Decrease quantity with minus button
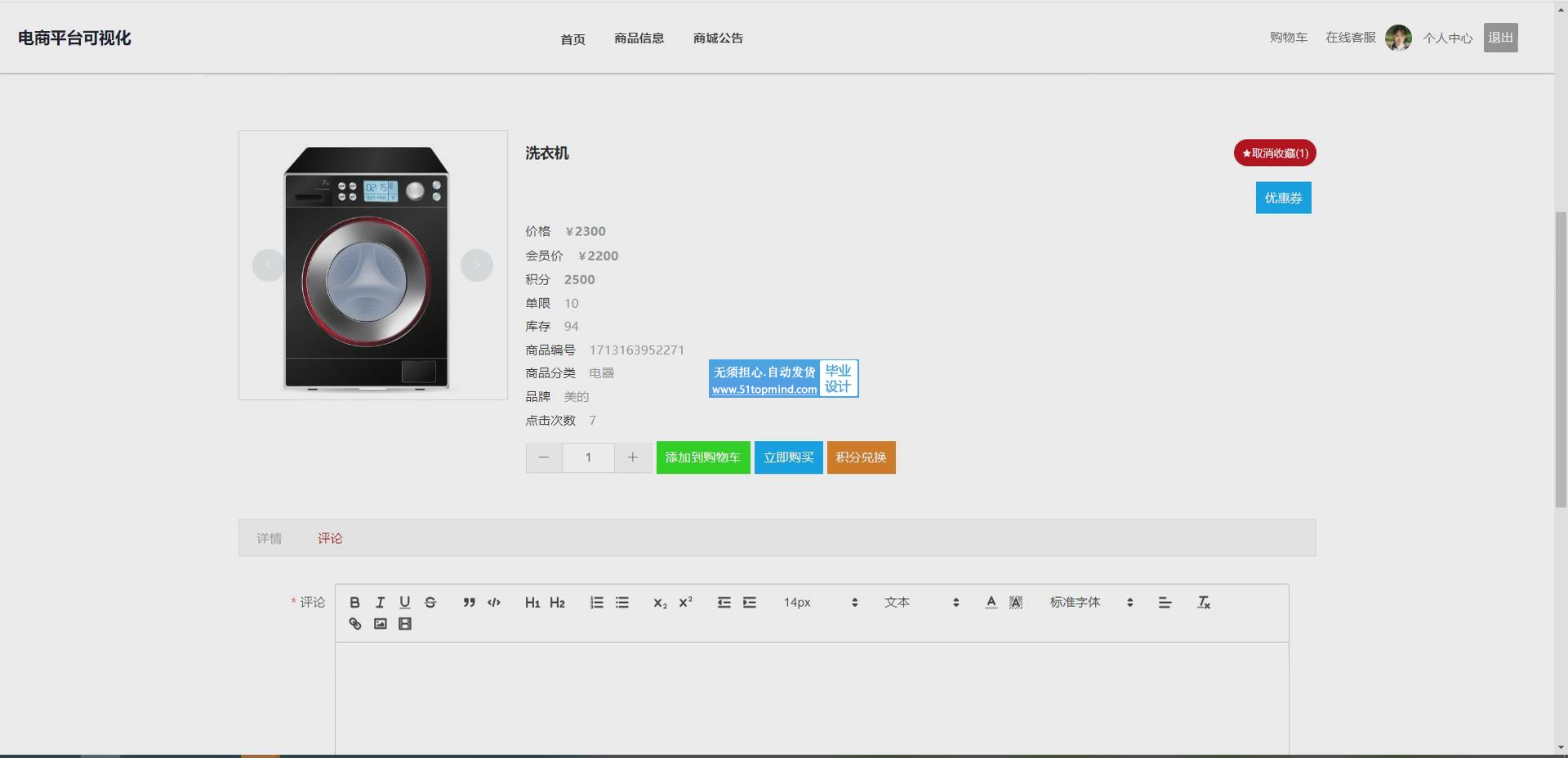1568x758 pixels. (544, 457)
